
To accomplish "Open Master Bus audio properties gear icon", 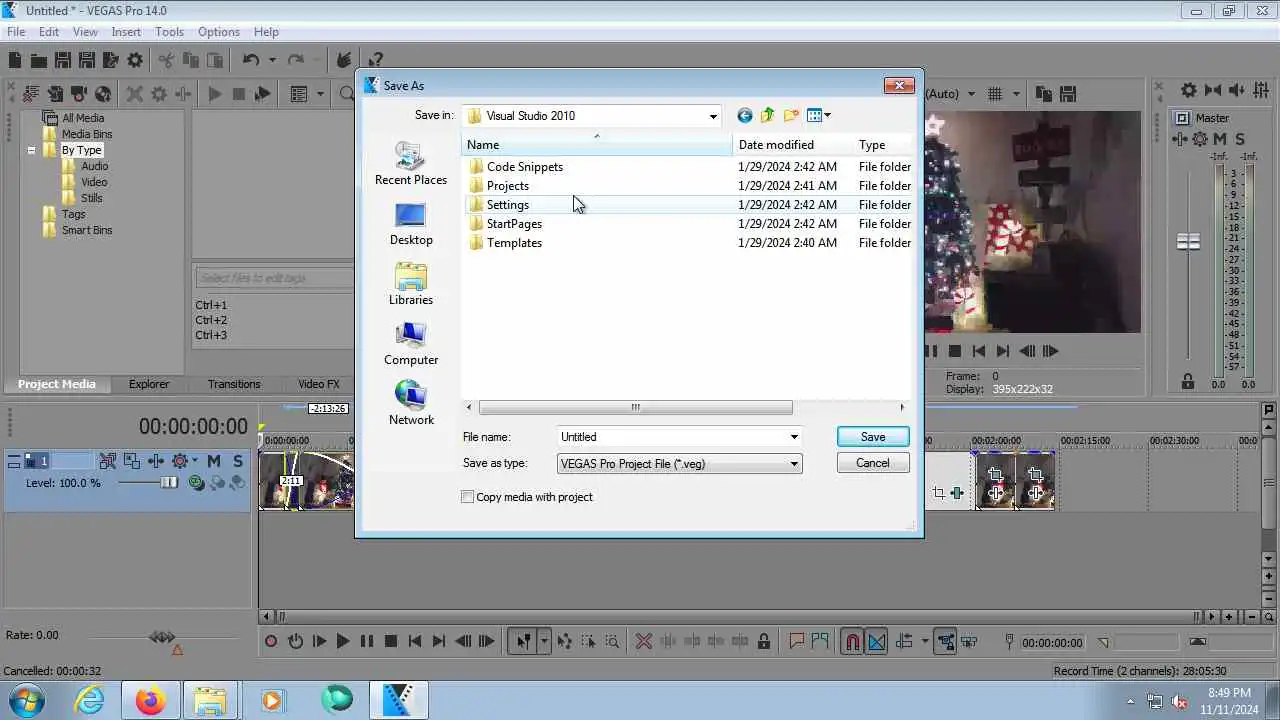I will [1188, 91].
